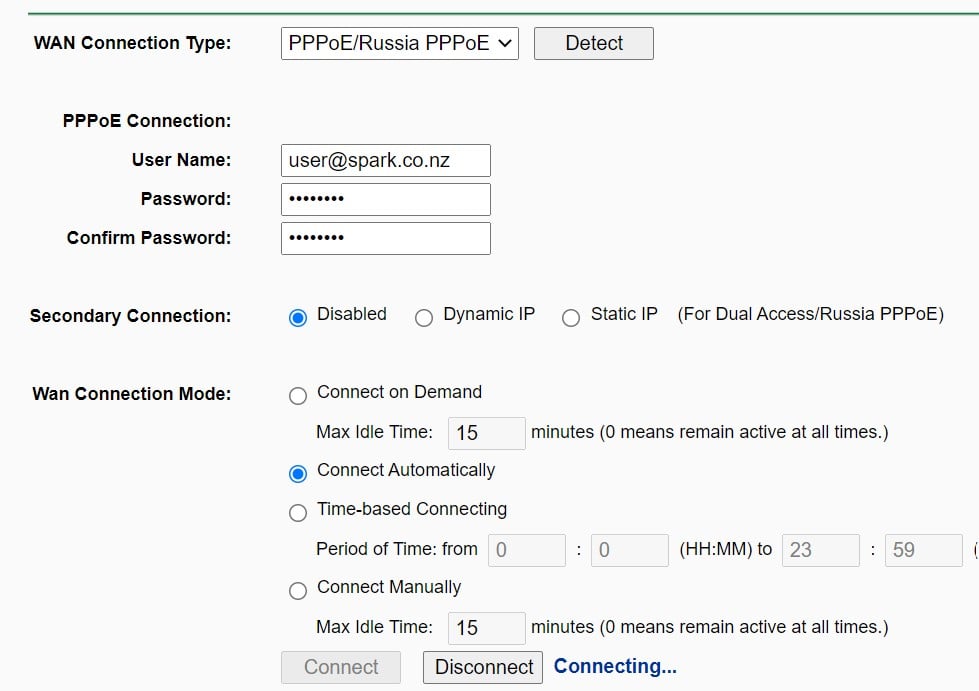Viewport: 979px width, 691px height.
Task: Open the WAN Connection Type dropdown
Action: [x=399, y=43]
